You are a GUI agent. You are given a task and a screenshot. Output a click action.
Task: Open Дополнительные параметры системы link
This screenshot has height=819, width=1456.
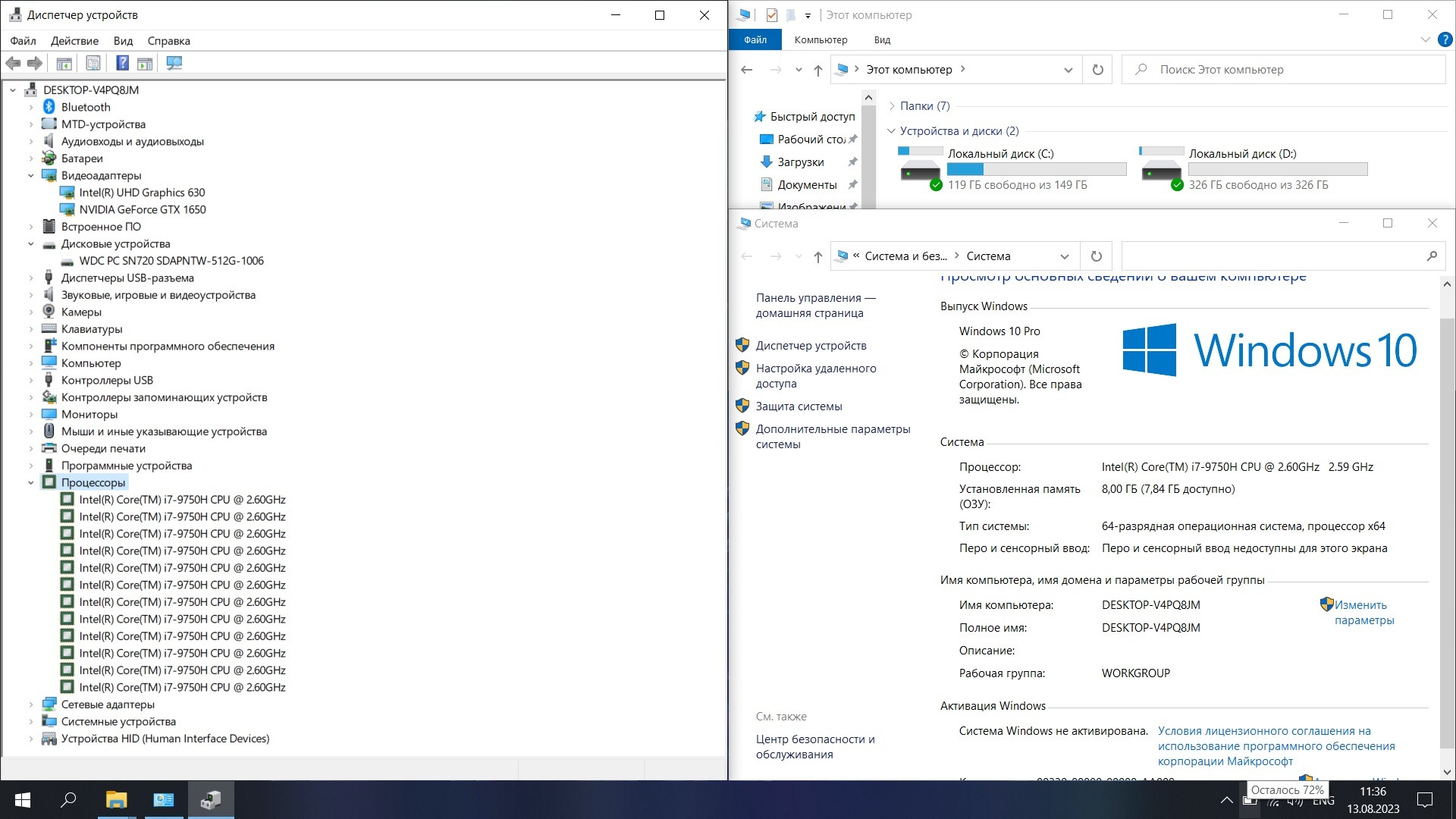pyautogui.click(x=833, y=437)
